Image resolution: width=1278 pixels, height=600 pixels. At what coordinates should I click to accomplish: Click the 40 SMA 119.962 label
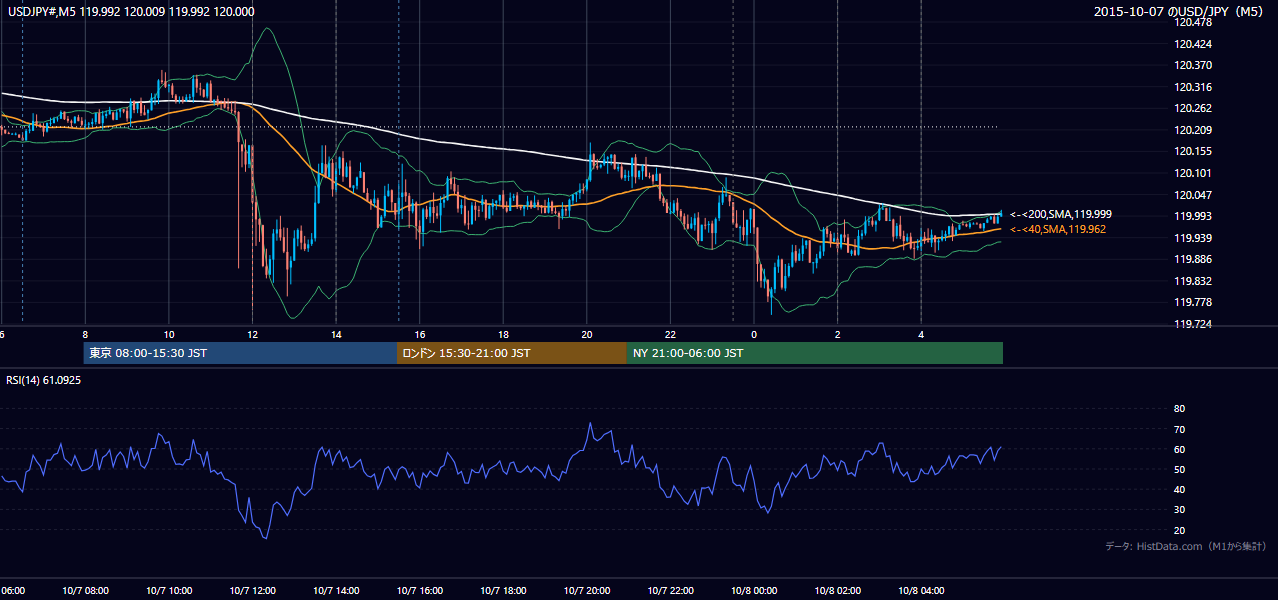coord(1057,229)
